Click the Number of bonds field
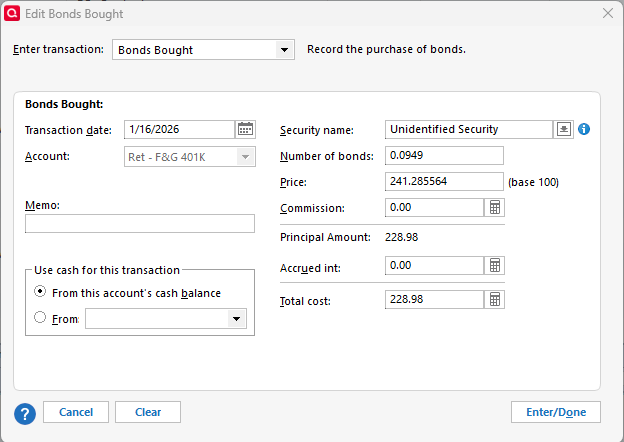 pos(443,156)
